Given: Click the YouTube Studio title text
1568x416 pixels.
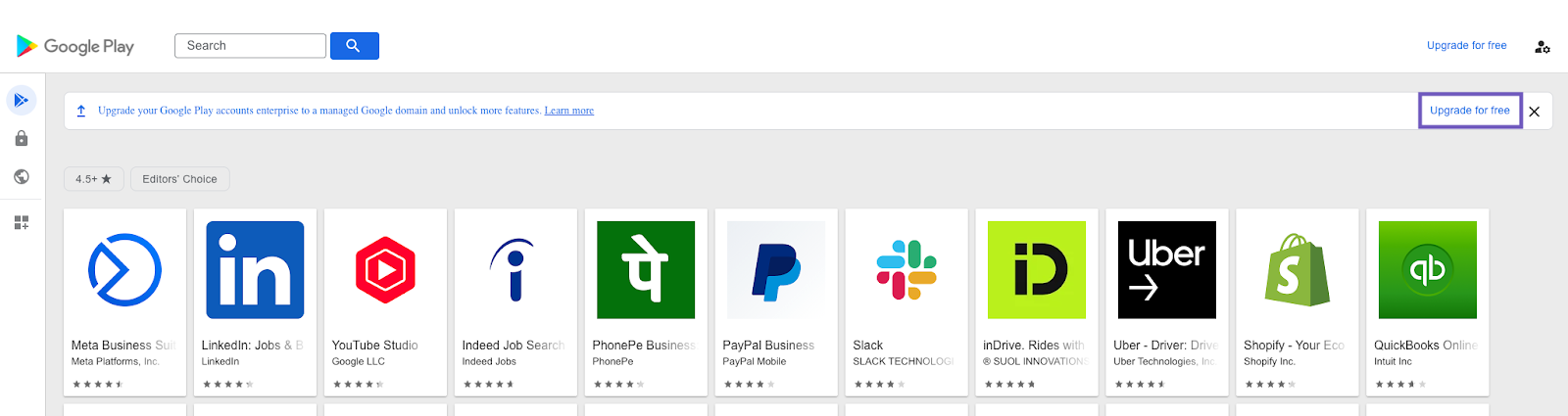Looking at the screenshot, I should click(x=374, y=346).
